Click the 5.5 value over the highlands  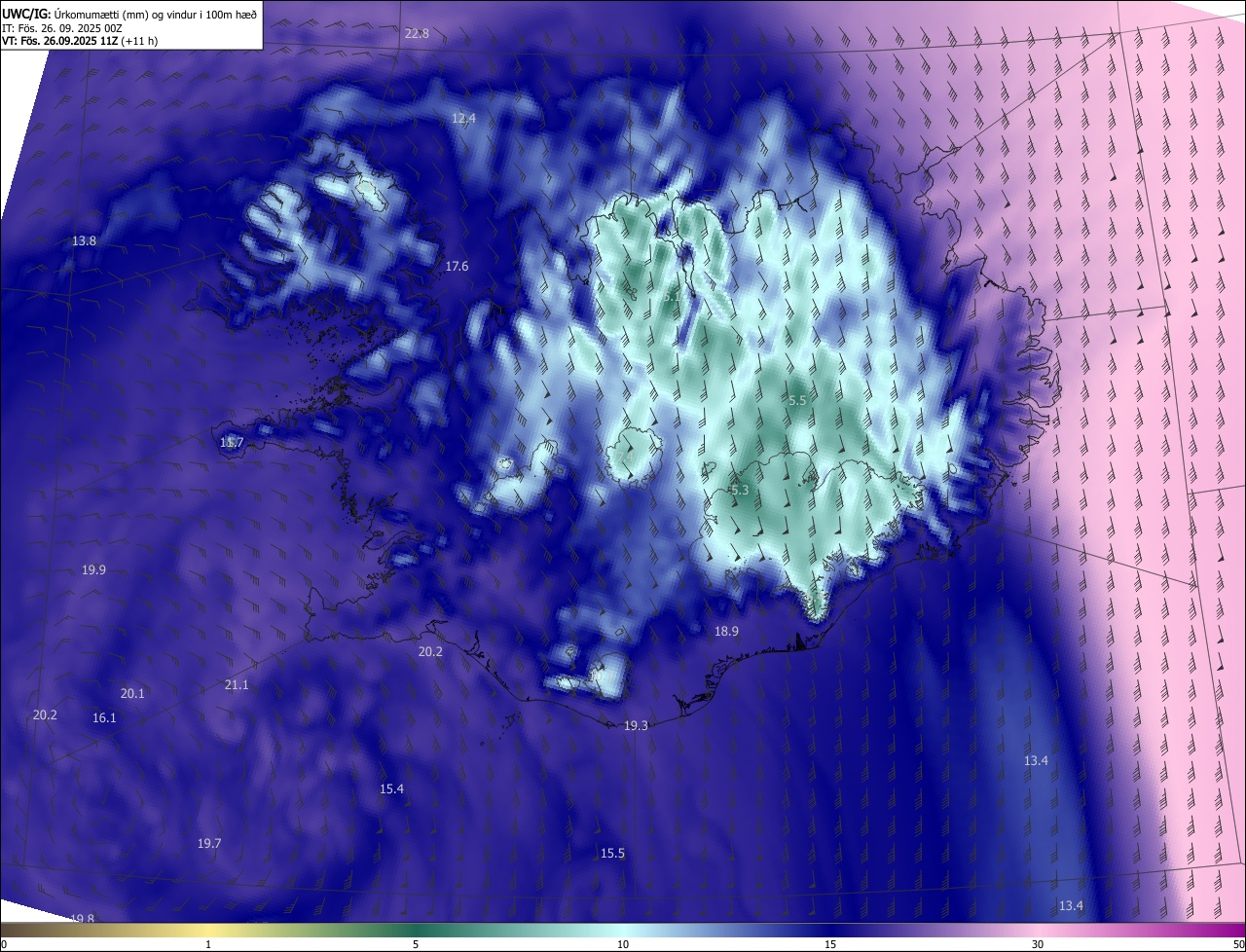(x=797, y=400)
